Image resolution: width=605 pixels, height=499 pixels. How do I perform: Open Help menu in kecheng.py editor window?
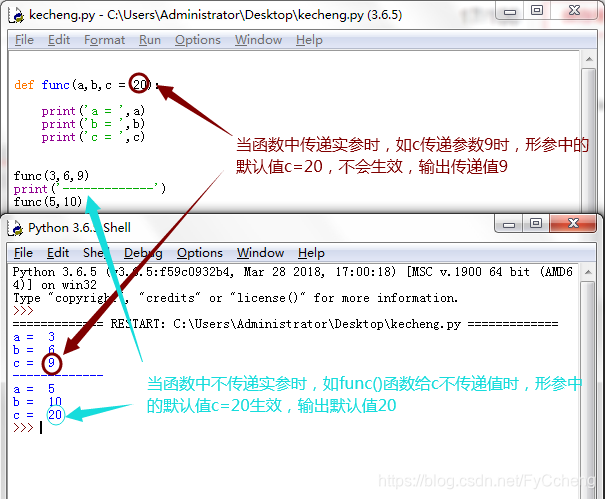click(x=309, y=40)
